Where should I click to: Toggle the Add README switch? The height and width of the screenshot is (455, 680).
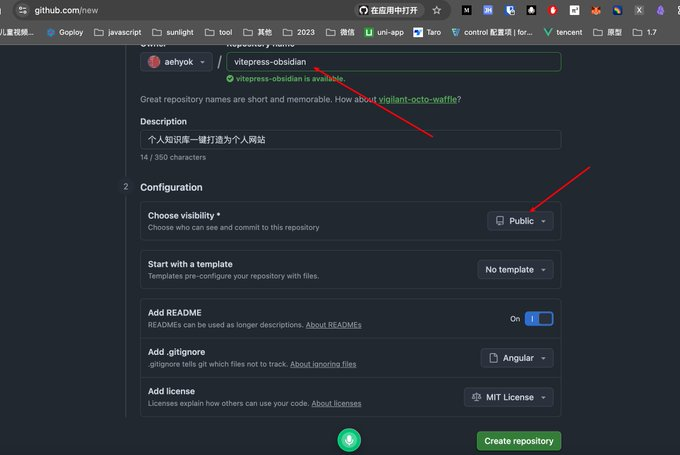coord(538,319)
